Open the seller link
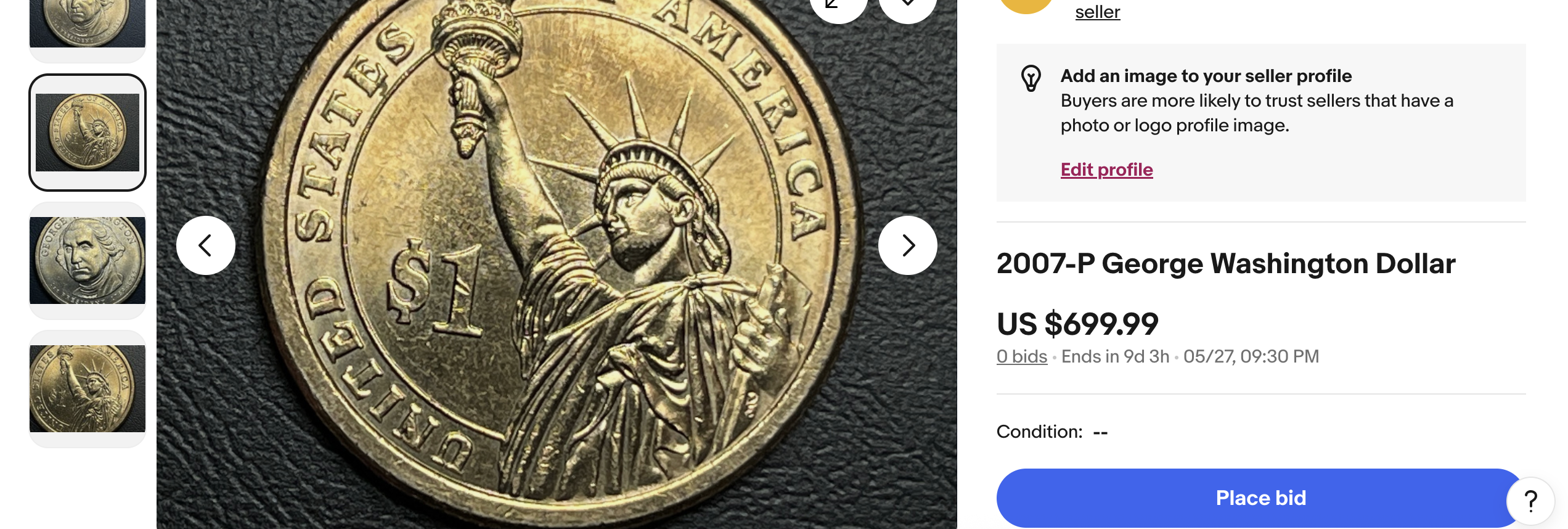 click(x=1098, y=12)
